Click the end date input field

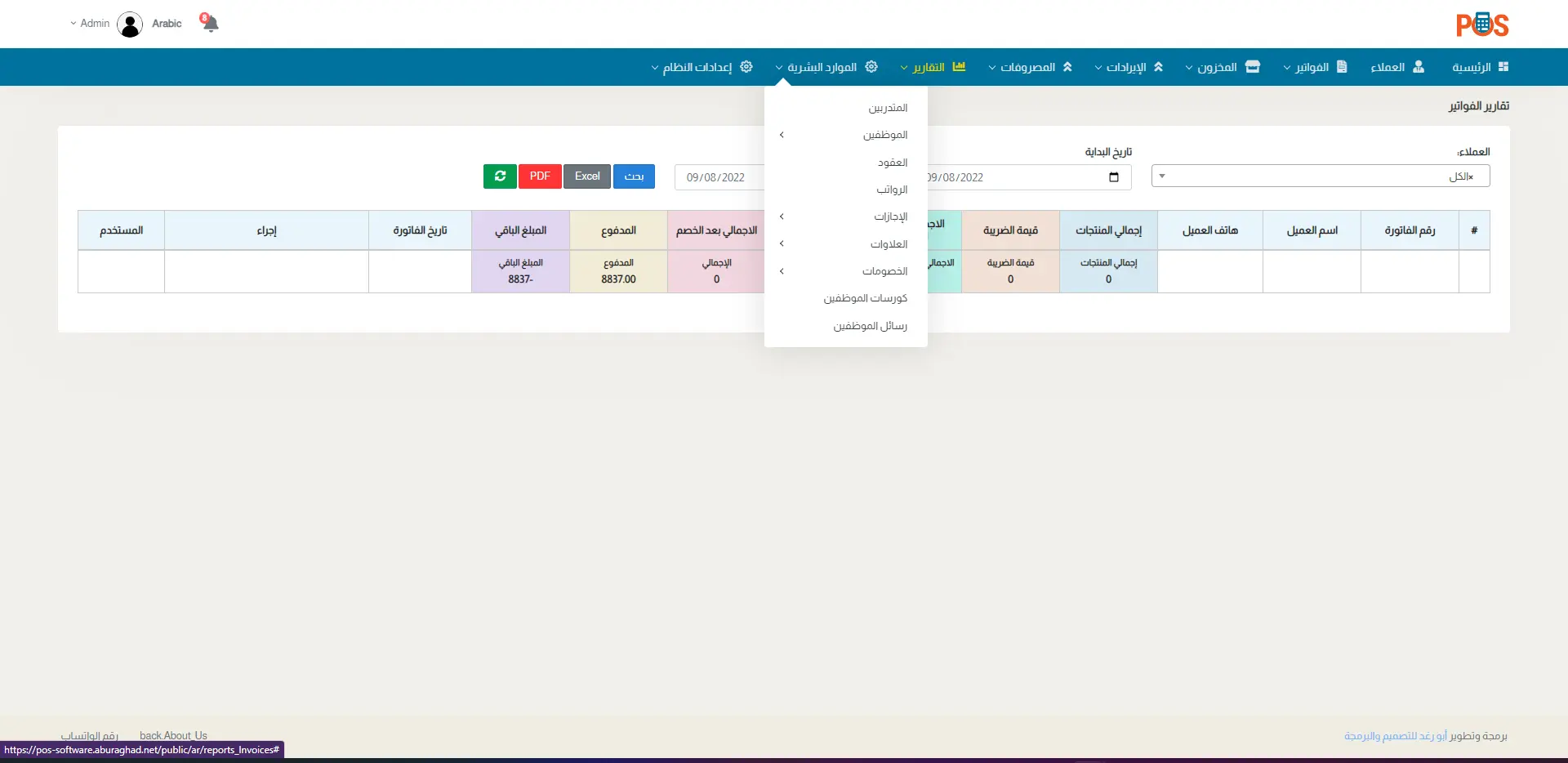(x=717, y=177)
